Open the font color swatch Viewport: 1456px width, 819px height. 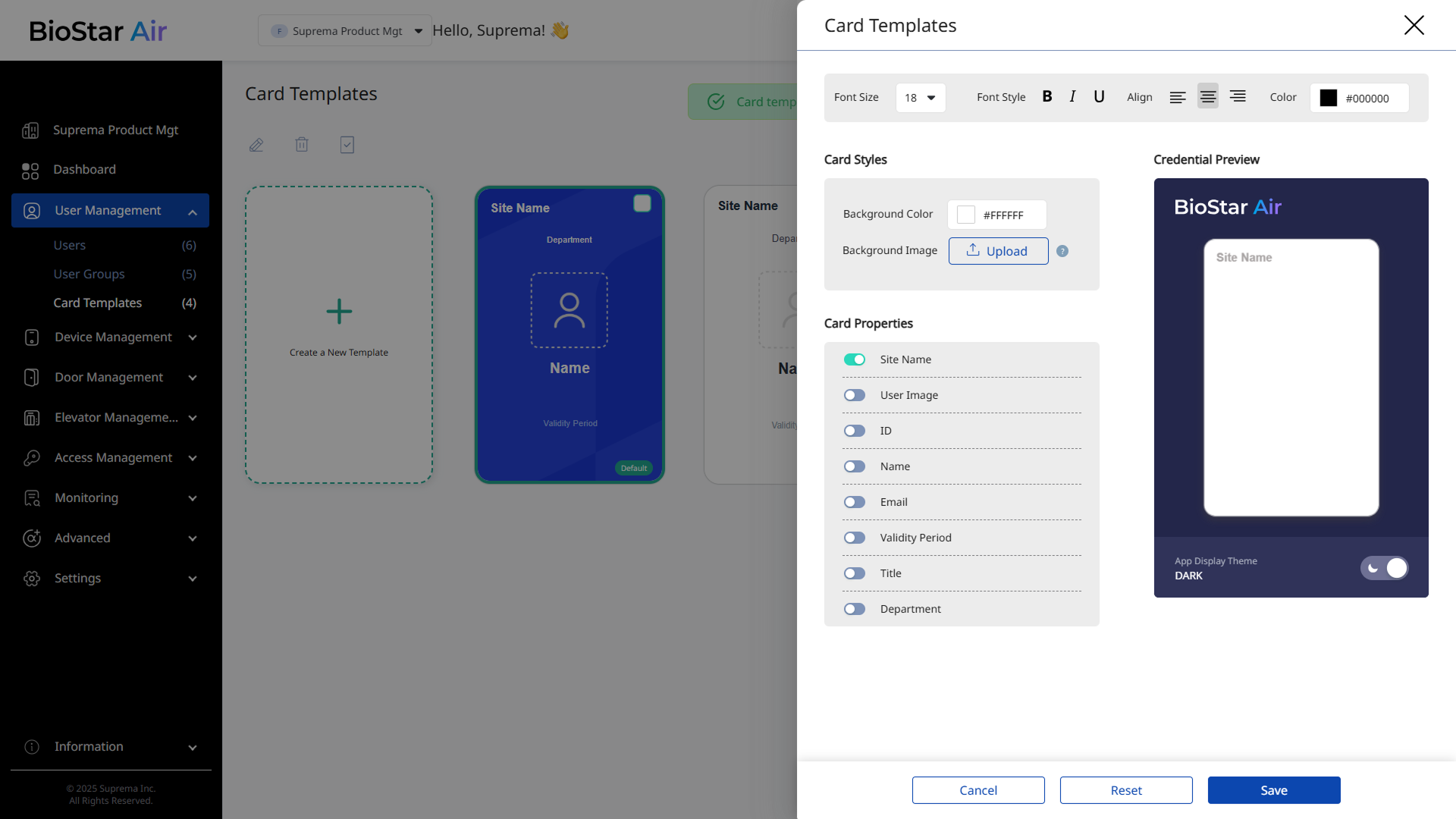pyautogui.click(x=1329, y=98)
